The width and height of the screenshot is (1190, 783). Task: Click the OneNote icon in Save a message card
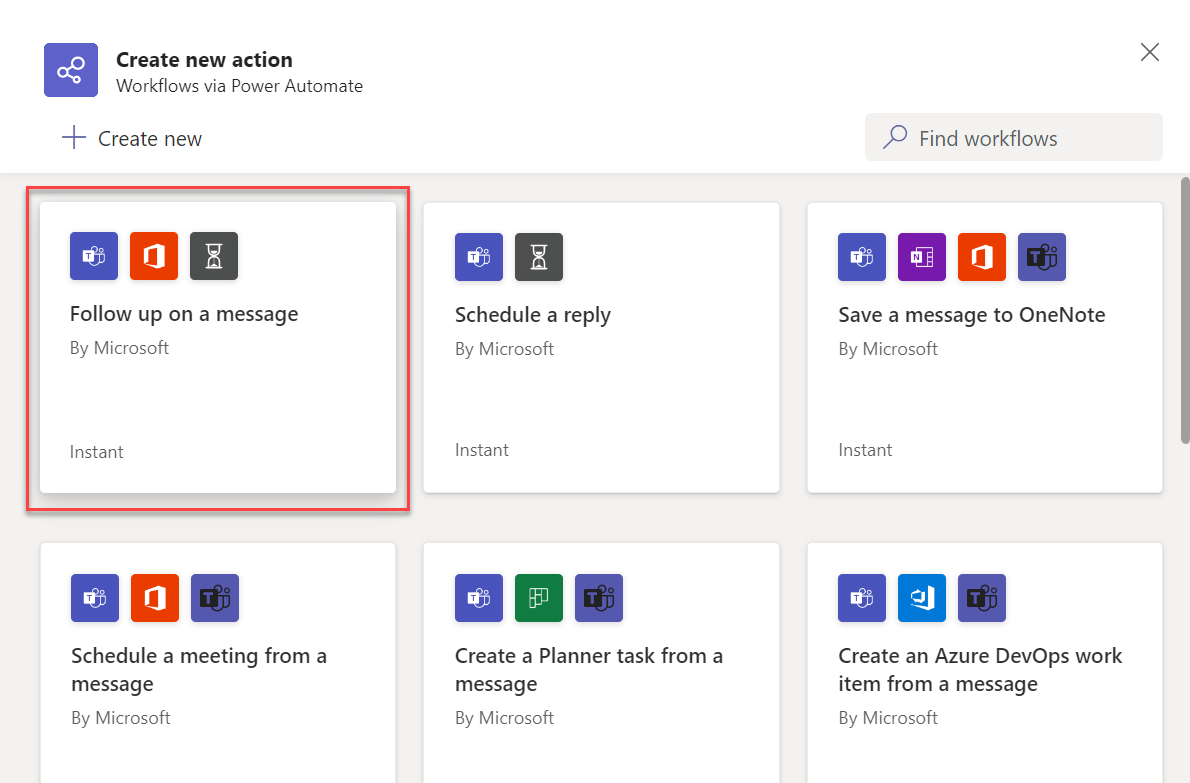click(921, 257)
